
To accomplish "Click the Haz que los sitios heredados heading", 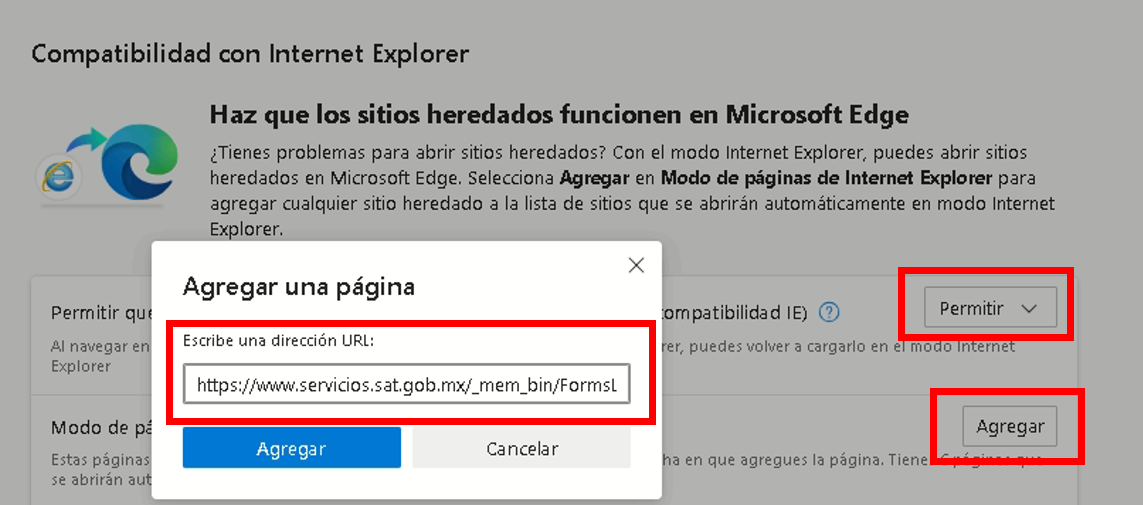I will click(x=558, y=115).
